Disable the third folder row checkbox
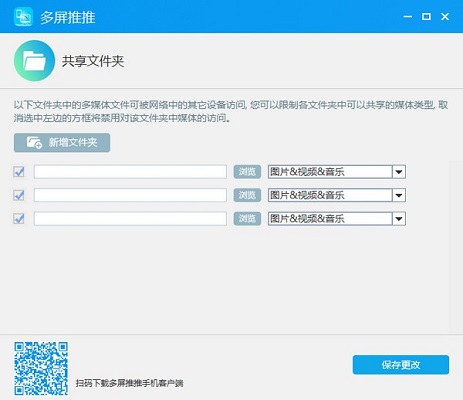This screenshot has width=463, height=400. 19,219
